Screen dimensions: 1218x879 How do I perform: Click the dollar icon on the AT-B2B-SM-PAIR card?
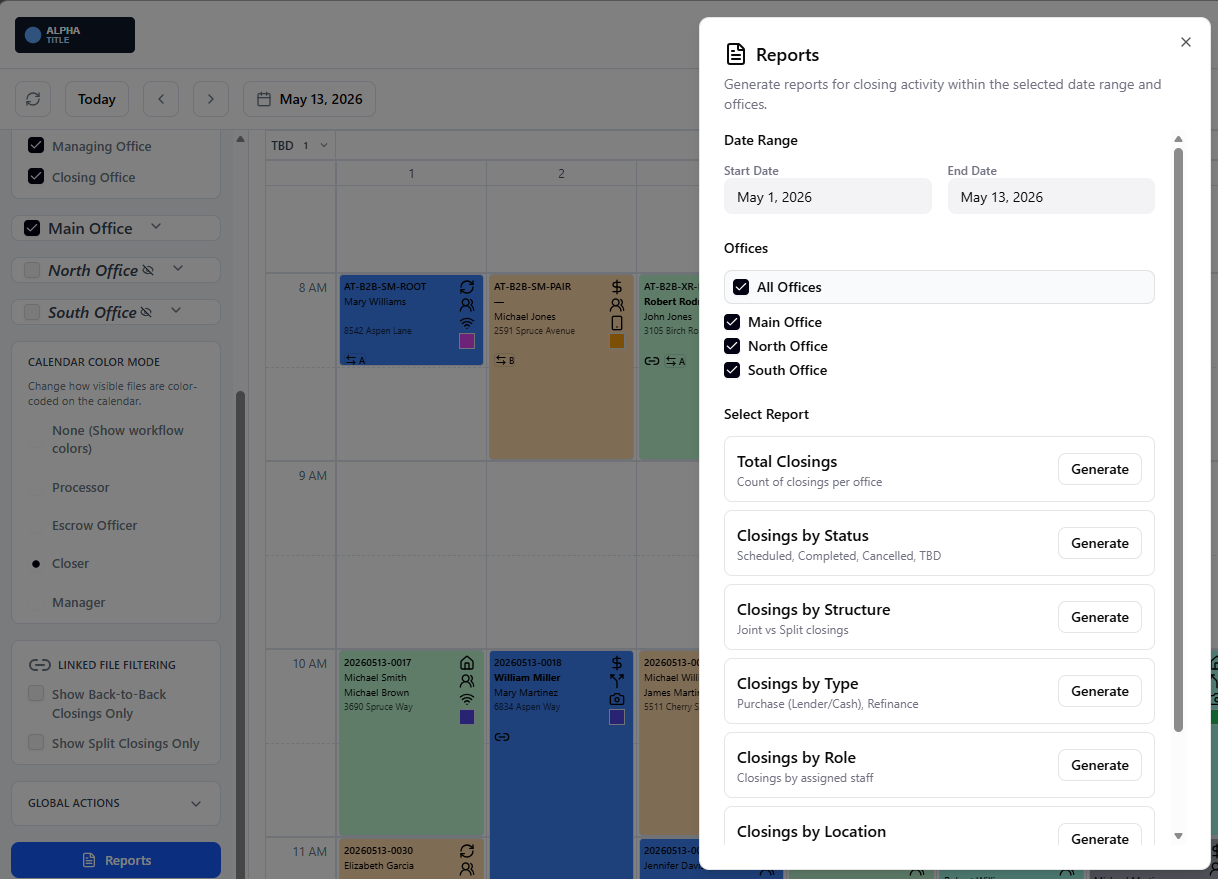[617, 287]
